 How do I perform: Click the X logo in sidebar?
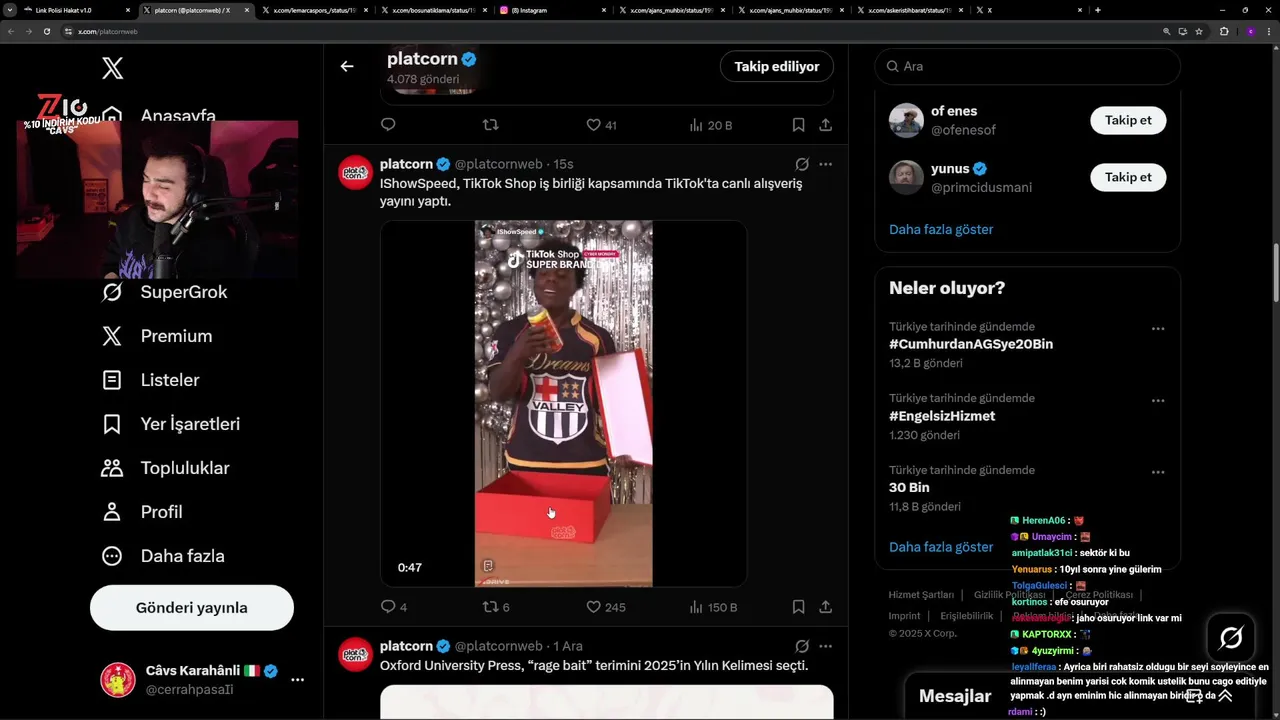(x=113, y=68)
